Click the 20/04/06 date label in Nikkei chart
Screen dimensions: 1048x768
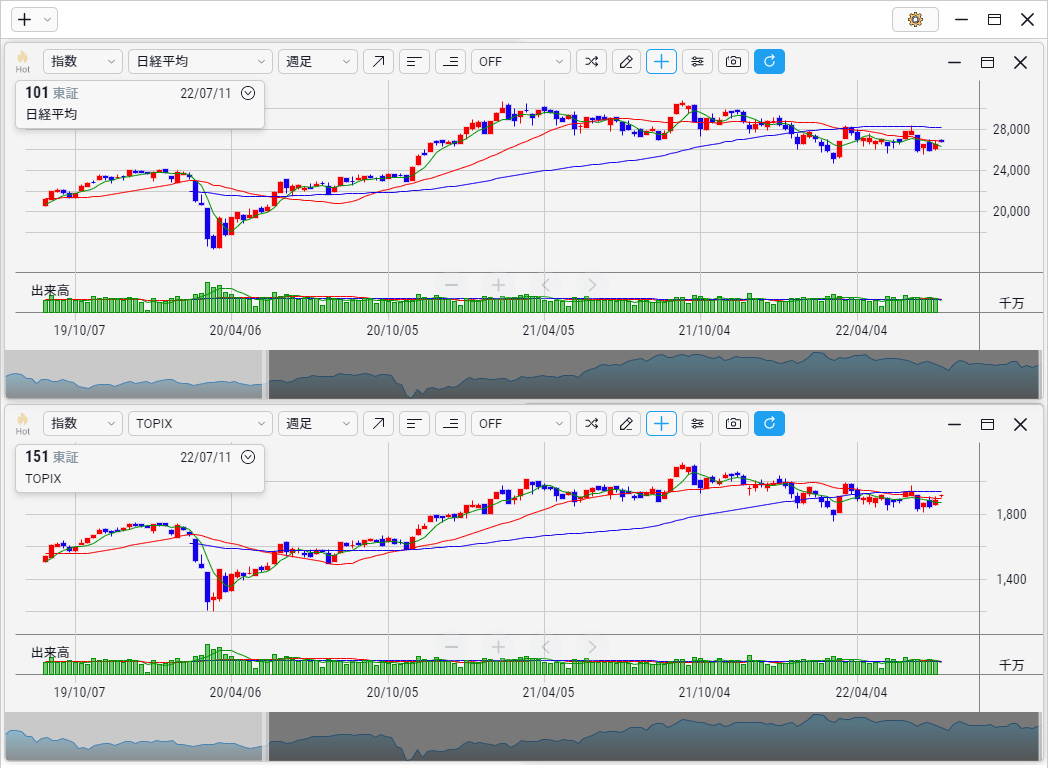pyautogui.click(x=235, y=330)
